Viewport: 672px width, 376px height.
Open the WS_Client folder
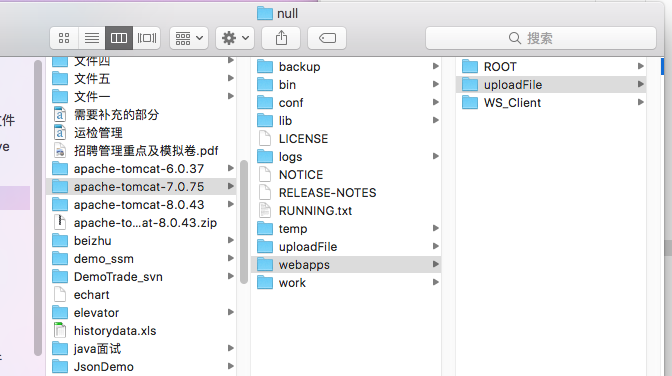[551, 102]
